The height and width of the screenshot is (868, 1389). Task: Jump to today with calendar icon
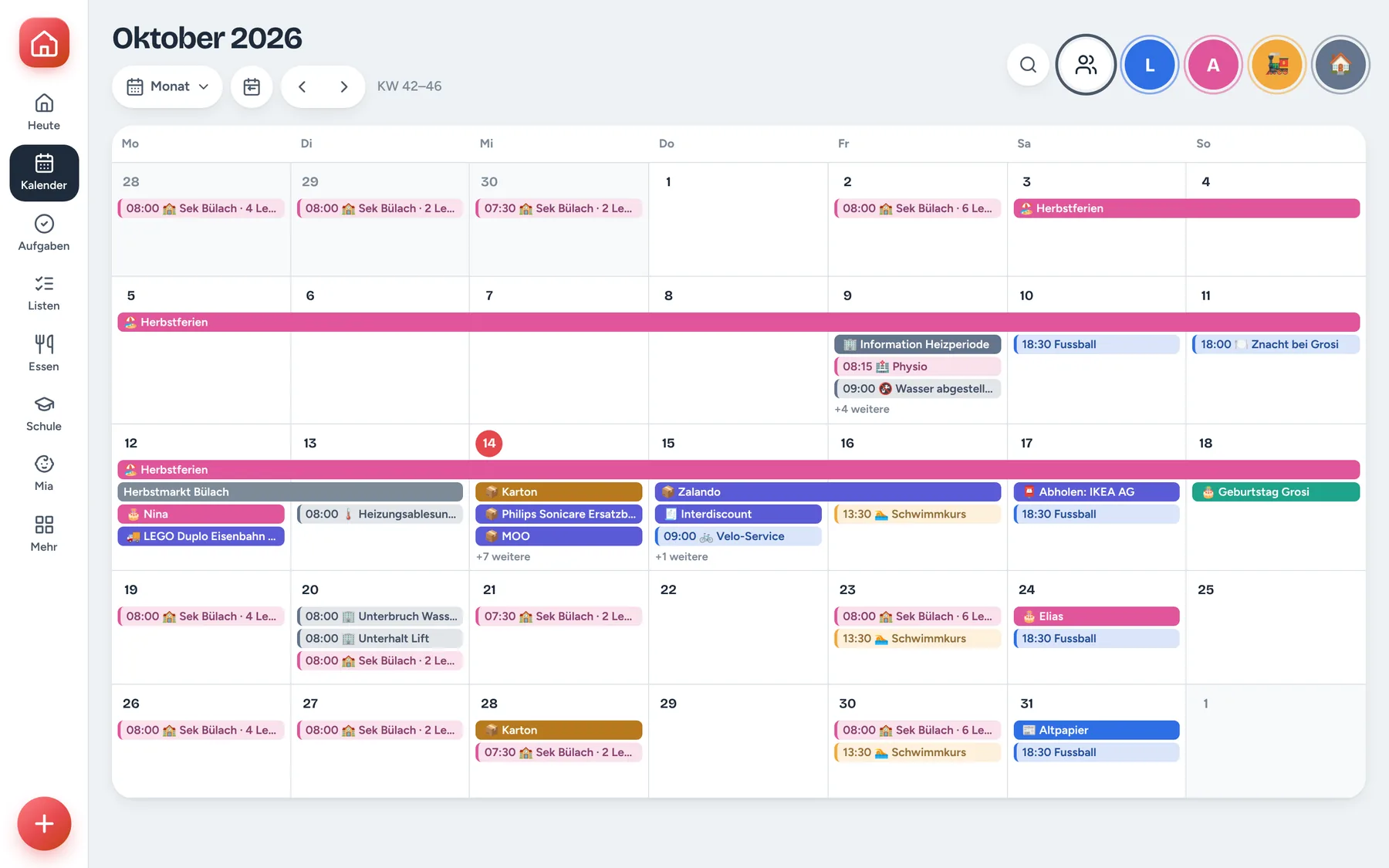click(x=252, y=86)
